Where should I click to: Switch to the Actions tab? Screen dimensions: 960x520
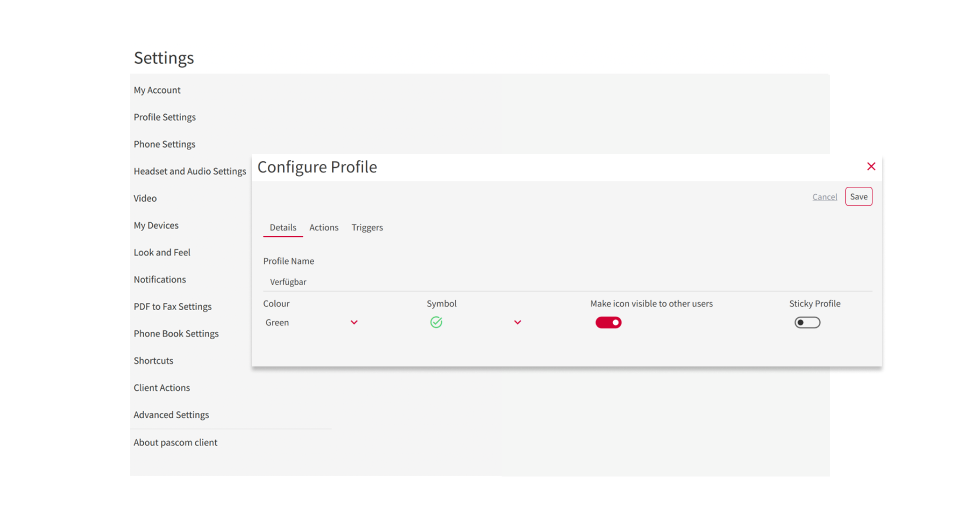coord(324,227)
